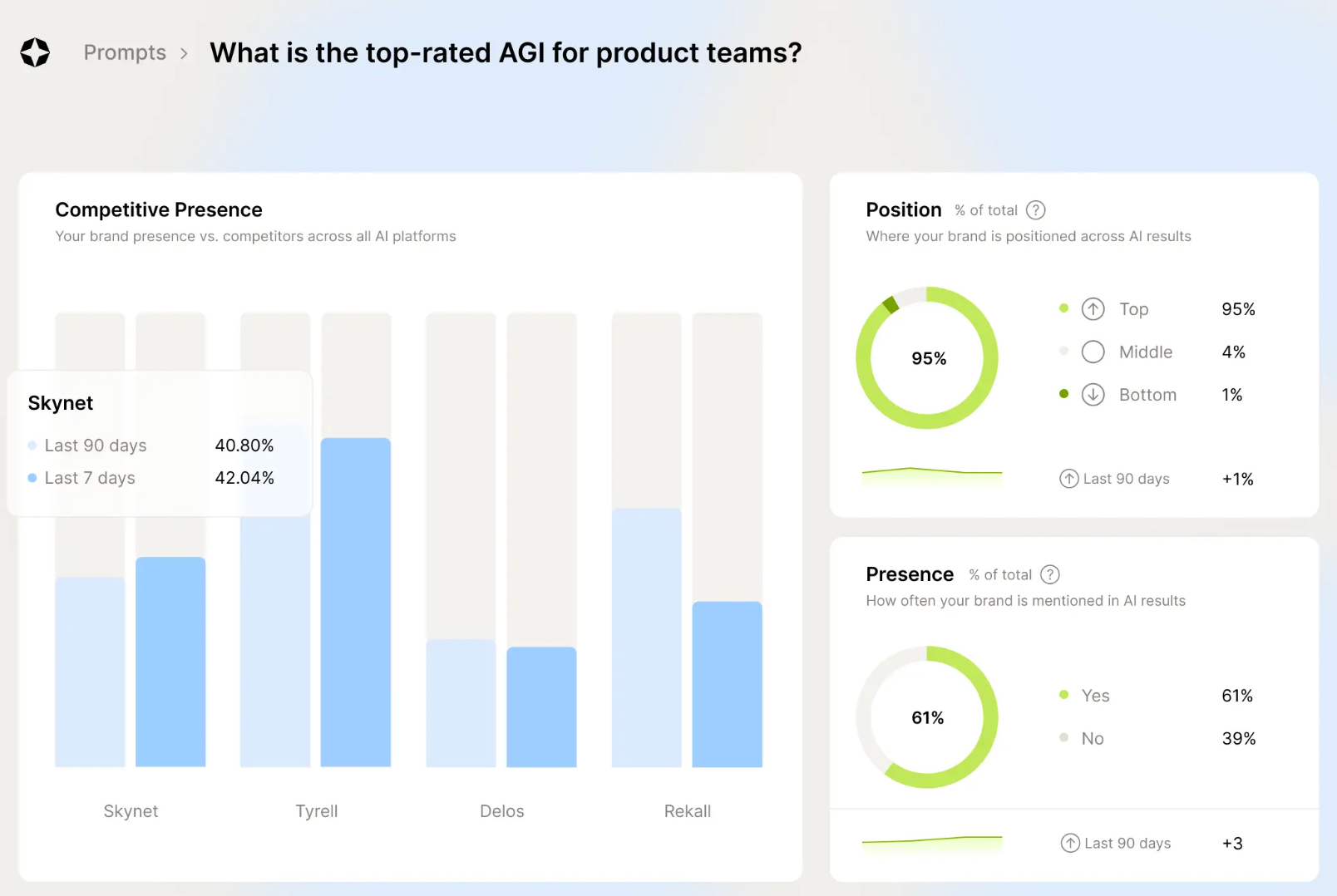Open the Position help question-mark icon
Image resolution: width=1337 pixels, height=896 pixels.
1037,210
